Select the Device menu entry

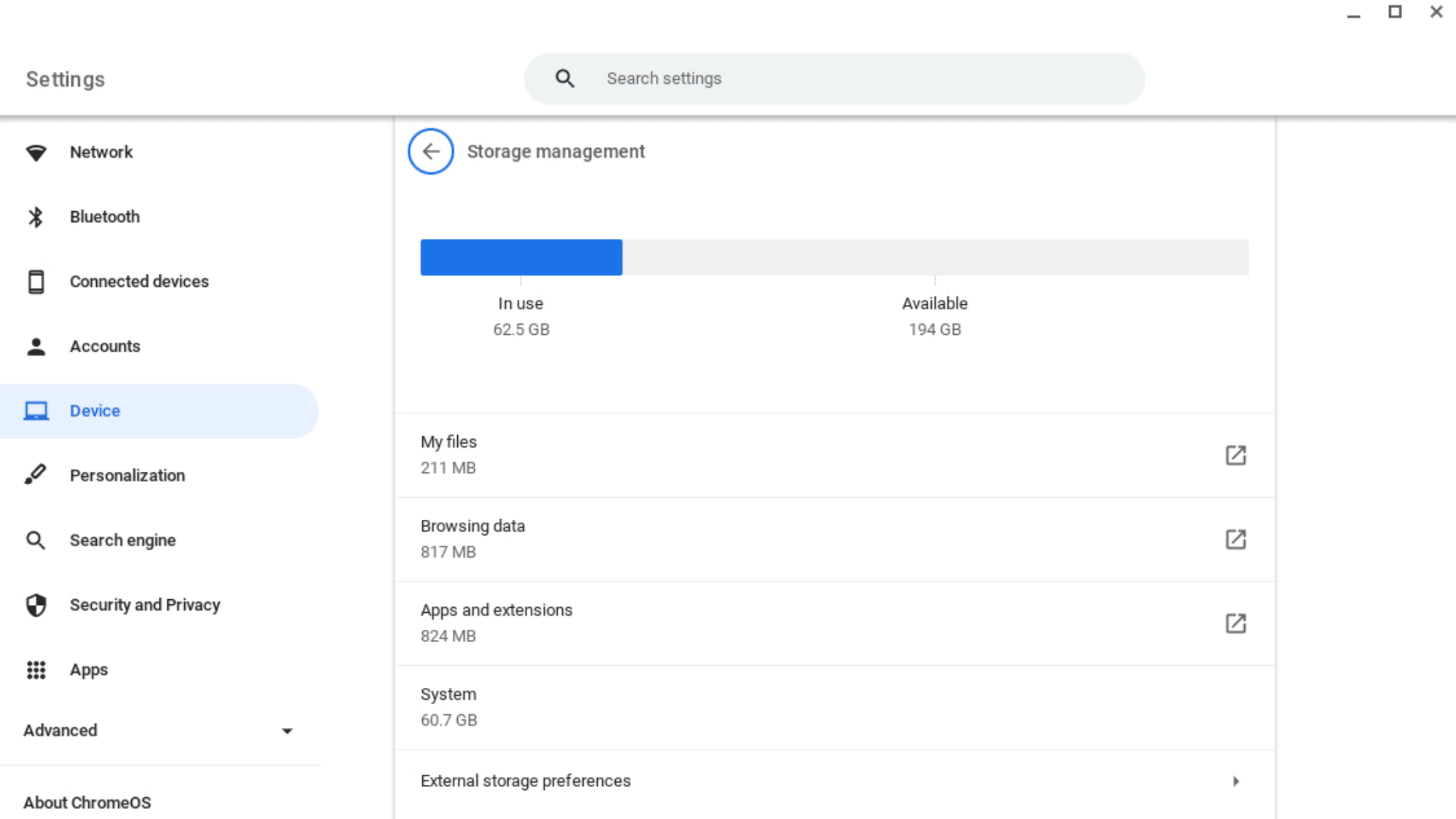point(95,410)
